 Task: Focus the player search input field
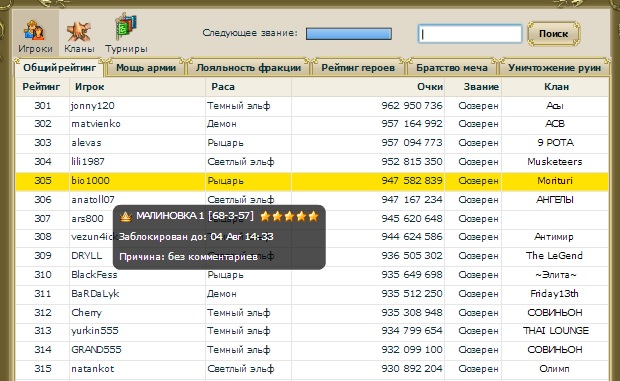[x=470, y=34]
